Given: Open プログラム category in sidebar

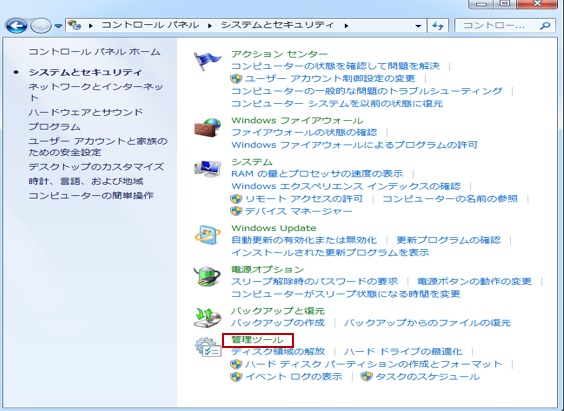Looking at the screenshot, I should tap(54, 127).
